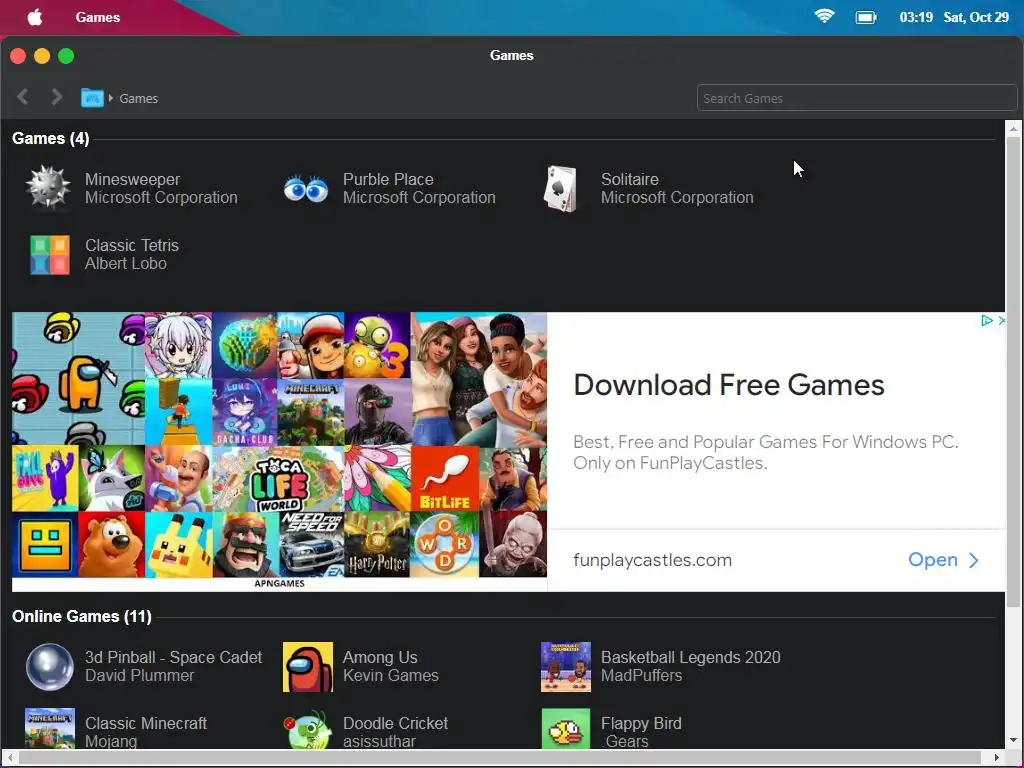This screenshot has width=1024, height=768.
Task: Click the ad's game collage image
Action: [280, 451]
